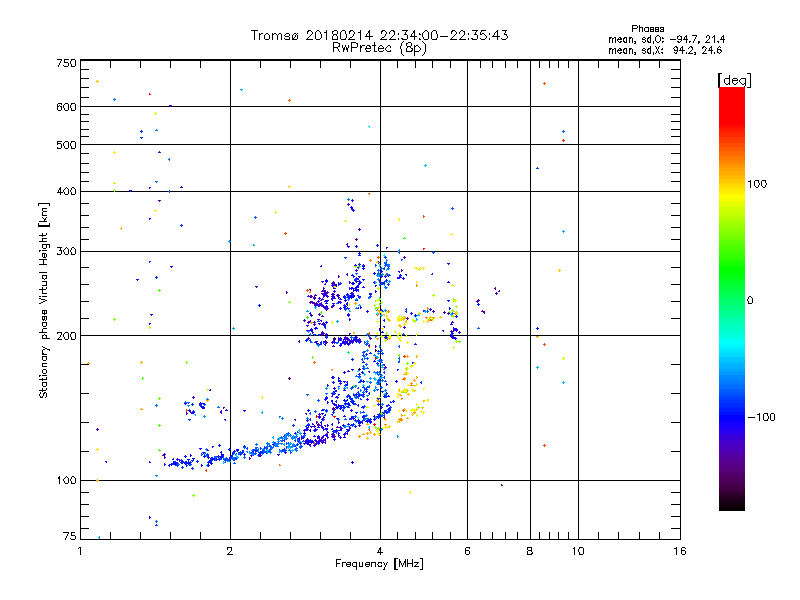
Task: Click the y-axis tick label '750'
Action: (66, 63)
